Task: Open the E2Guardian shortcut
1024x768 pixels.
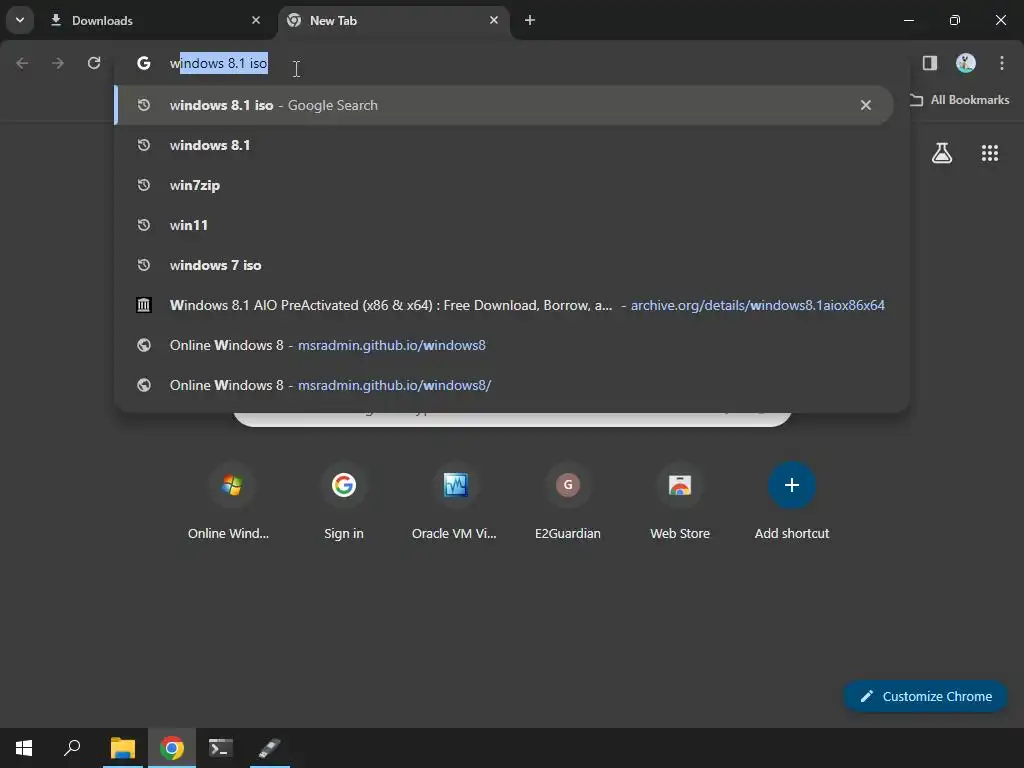Action: [x=568, y=502]
